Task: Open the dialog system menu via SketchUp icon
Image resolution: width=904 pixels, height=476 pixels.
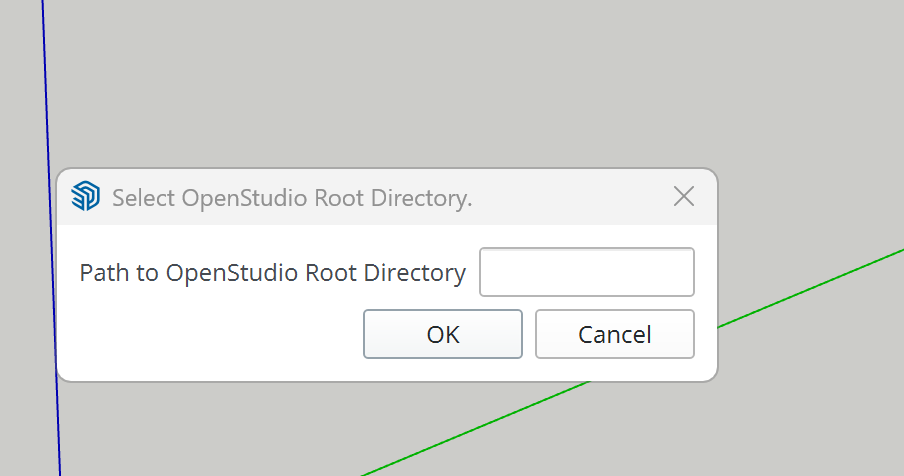Action: (x=85, y=196)
